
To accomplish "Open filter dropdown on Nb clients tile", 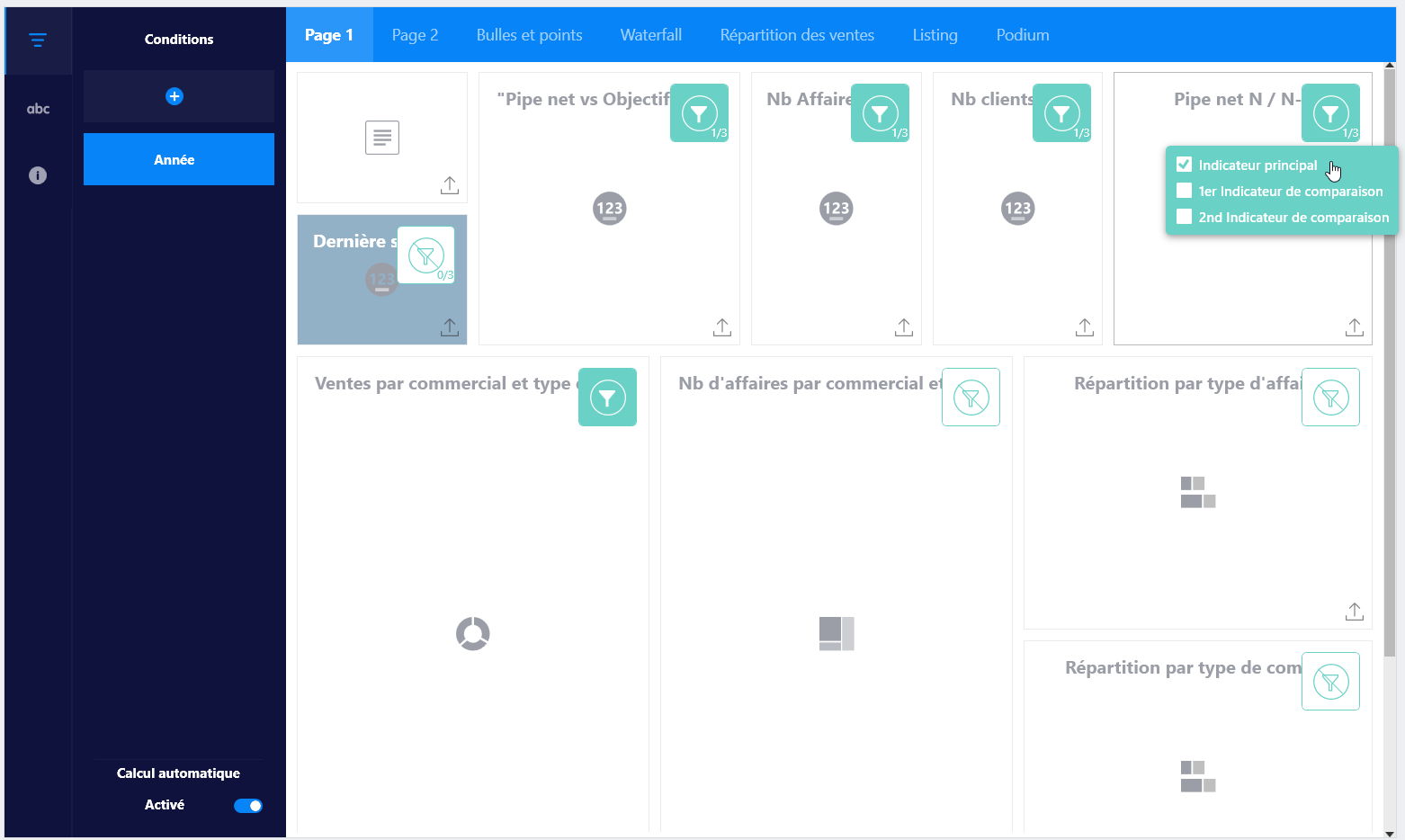I will coord(1061,113).
